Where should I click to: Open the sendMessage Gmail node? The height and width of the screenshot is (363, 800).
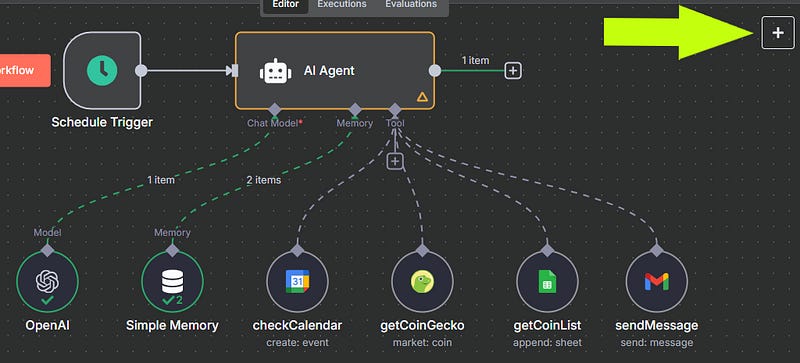click(x=657, y=281)
